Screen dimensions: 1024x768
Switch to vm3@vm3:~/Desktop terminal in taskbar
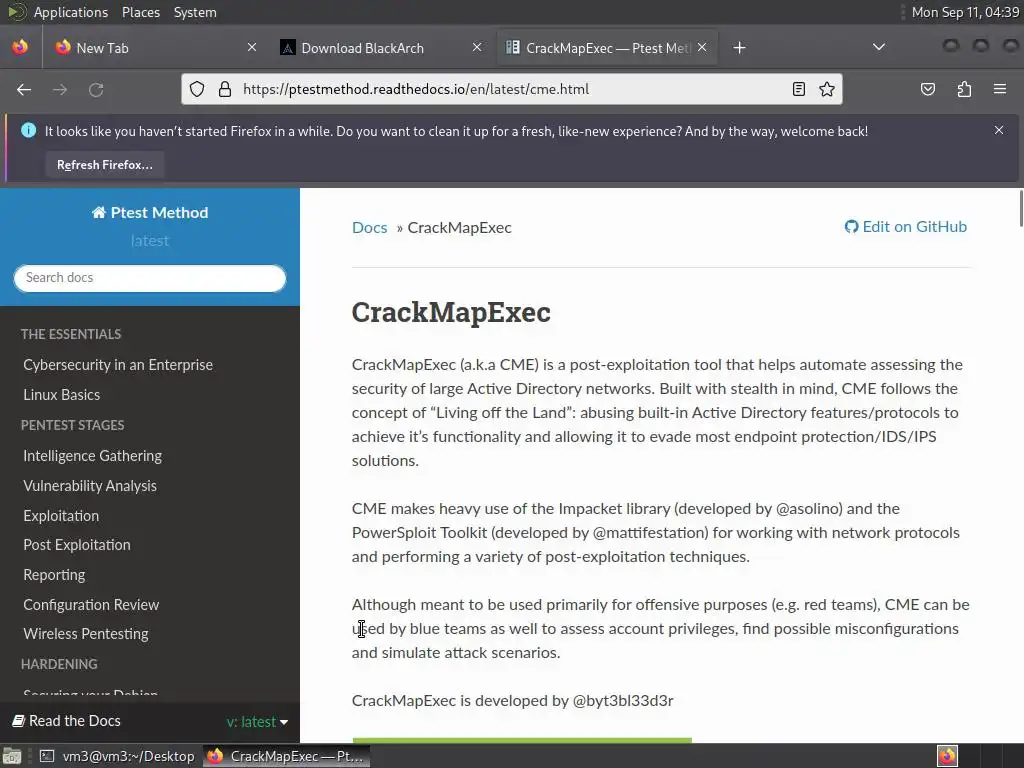click(x=118, y=756)
